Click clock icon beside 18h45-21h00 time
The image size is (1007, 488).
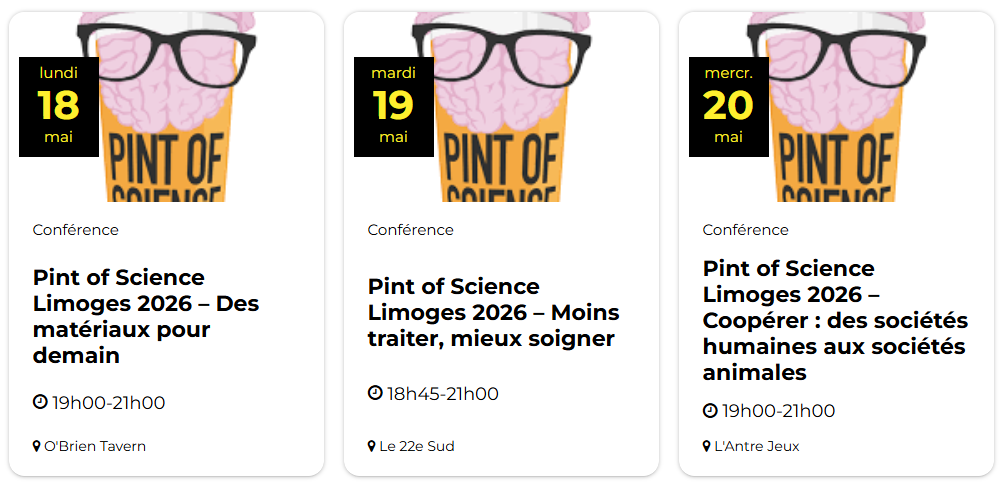(x=375, y=393)
